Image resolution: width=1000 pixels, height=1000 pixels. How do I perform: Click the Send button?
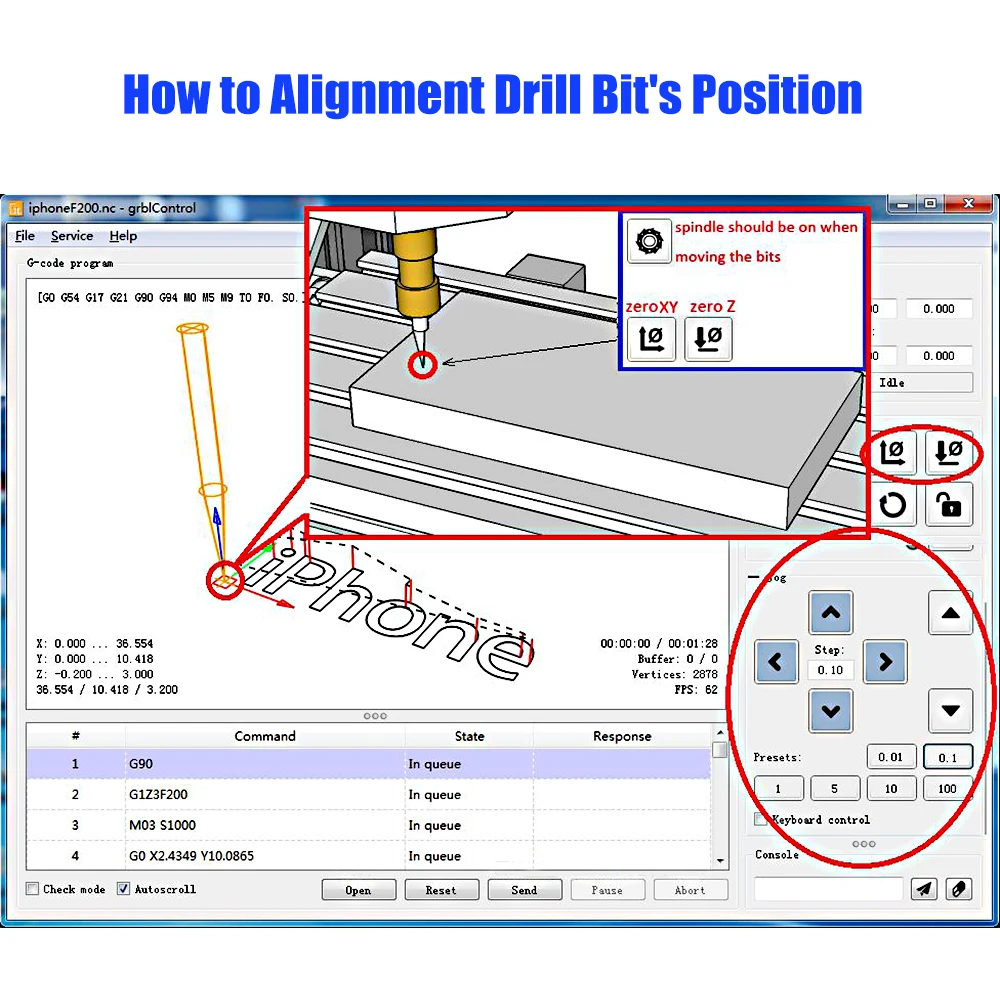pyautogui.click(x=524, y=890)
